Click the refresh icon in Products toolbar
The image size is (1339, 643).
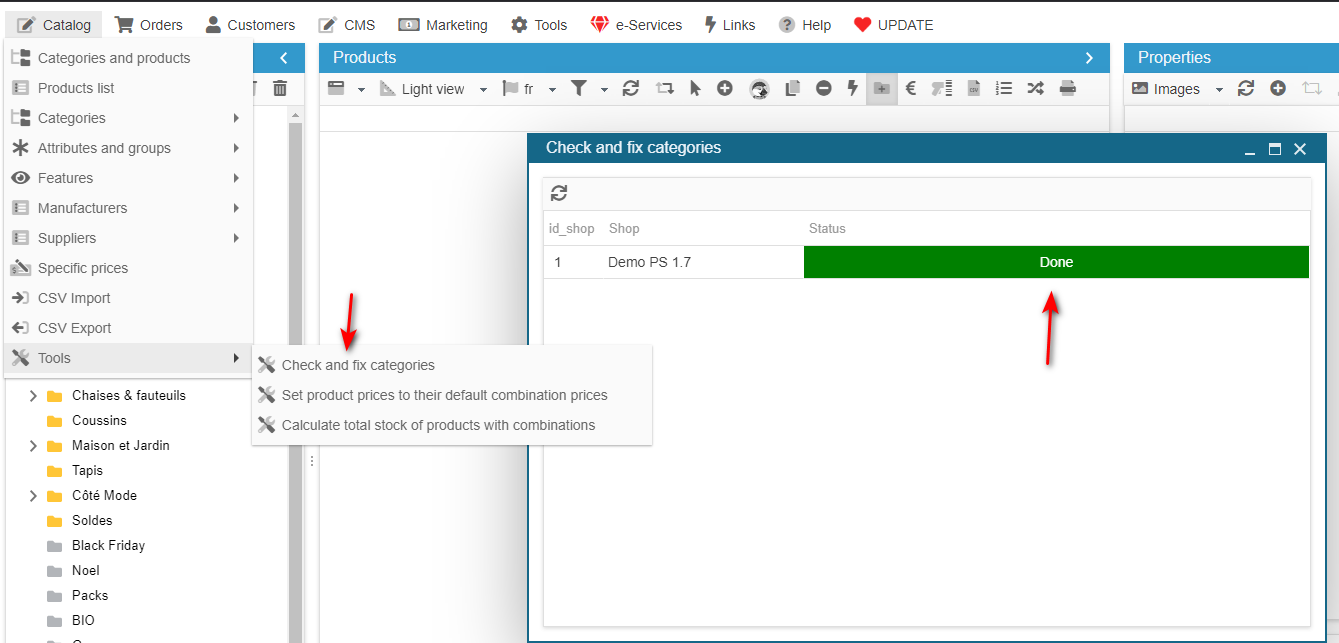631,89
